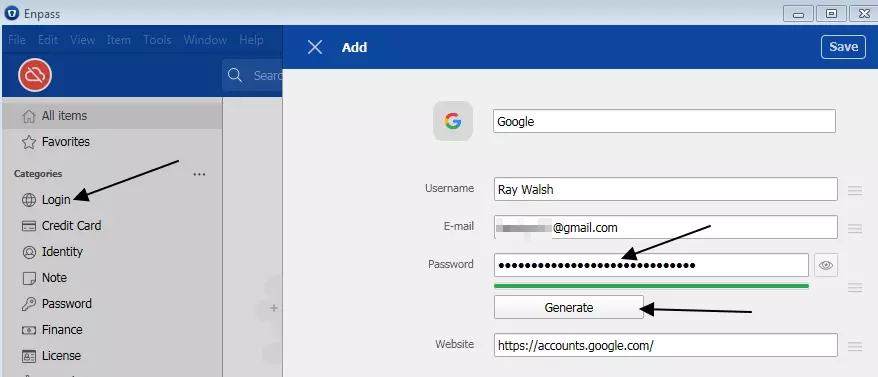Click the Enpass app icon in title bar
Image resolution: width=878 pixels, height=377 pixels.
click(11, 13)
